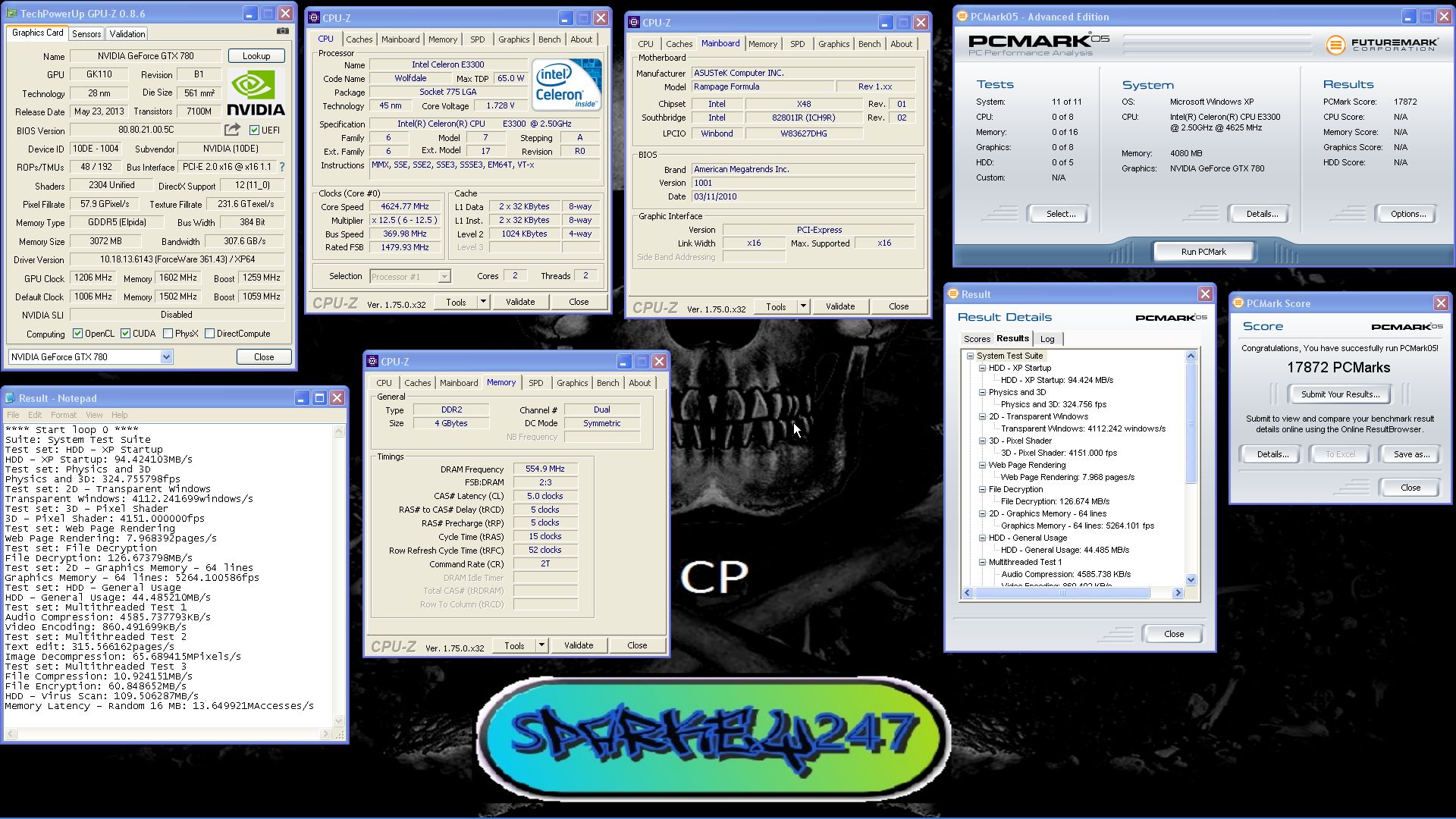1456x819 pixels.
Task: Click scroll-down arrow in Result Details tree
Action: coord(1191,580)
